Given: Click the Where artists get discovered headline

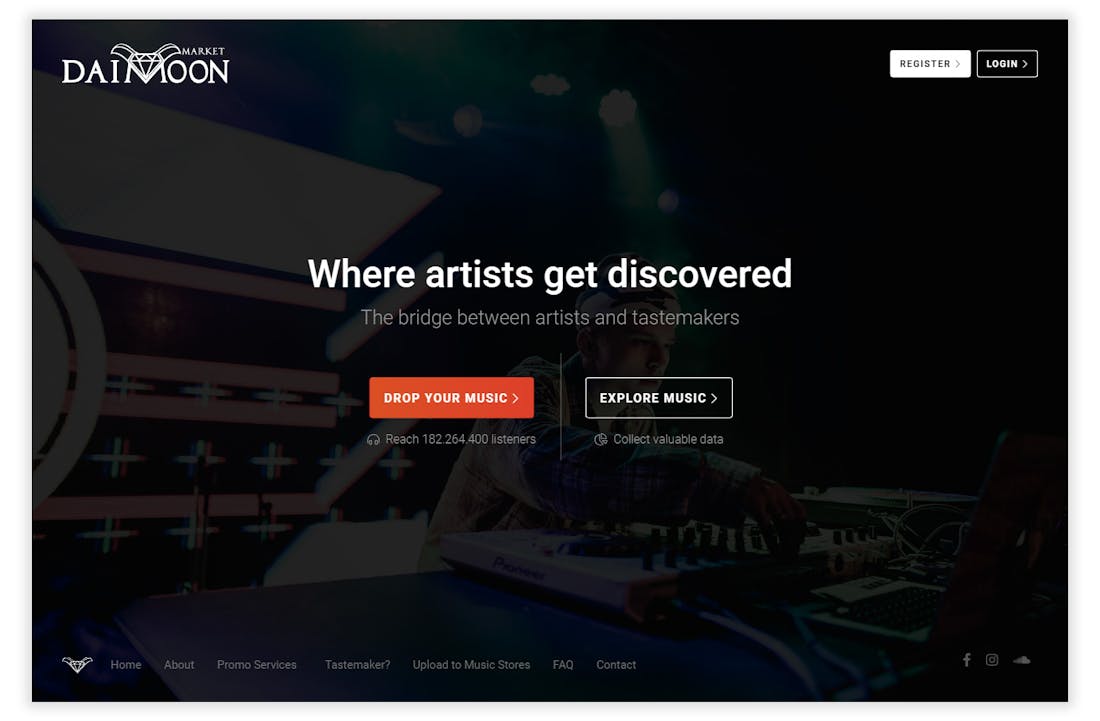Looking at the screenshot, I should click(550, 274).
